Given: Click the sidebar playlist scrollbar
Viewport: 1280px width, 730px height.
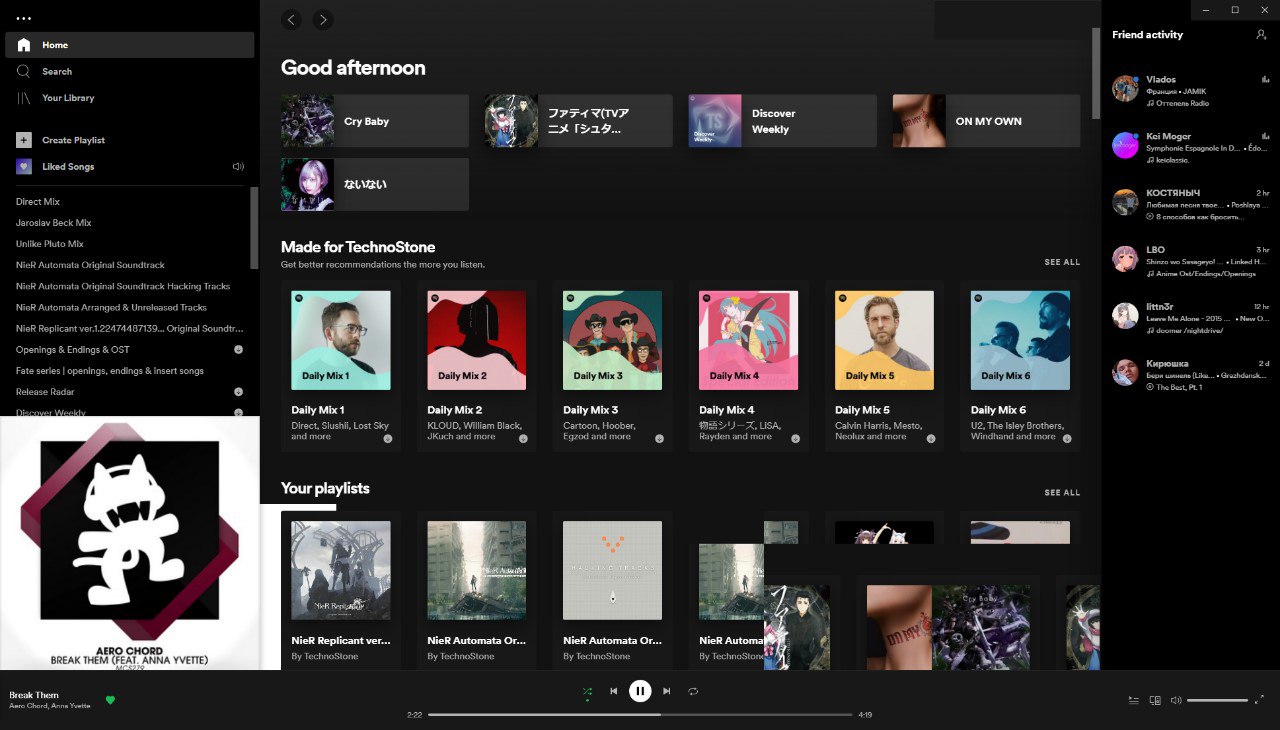Looking at the screenshot, I should click(x=254, y=228).
